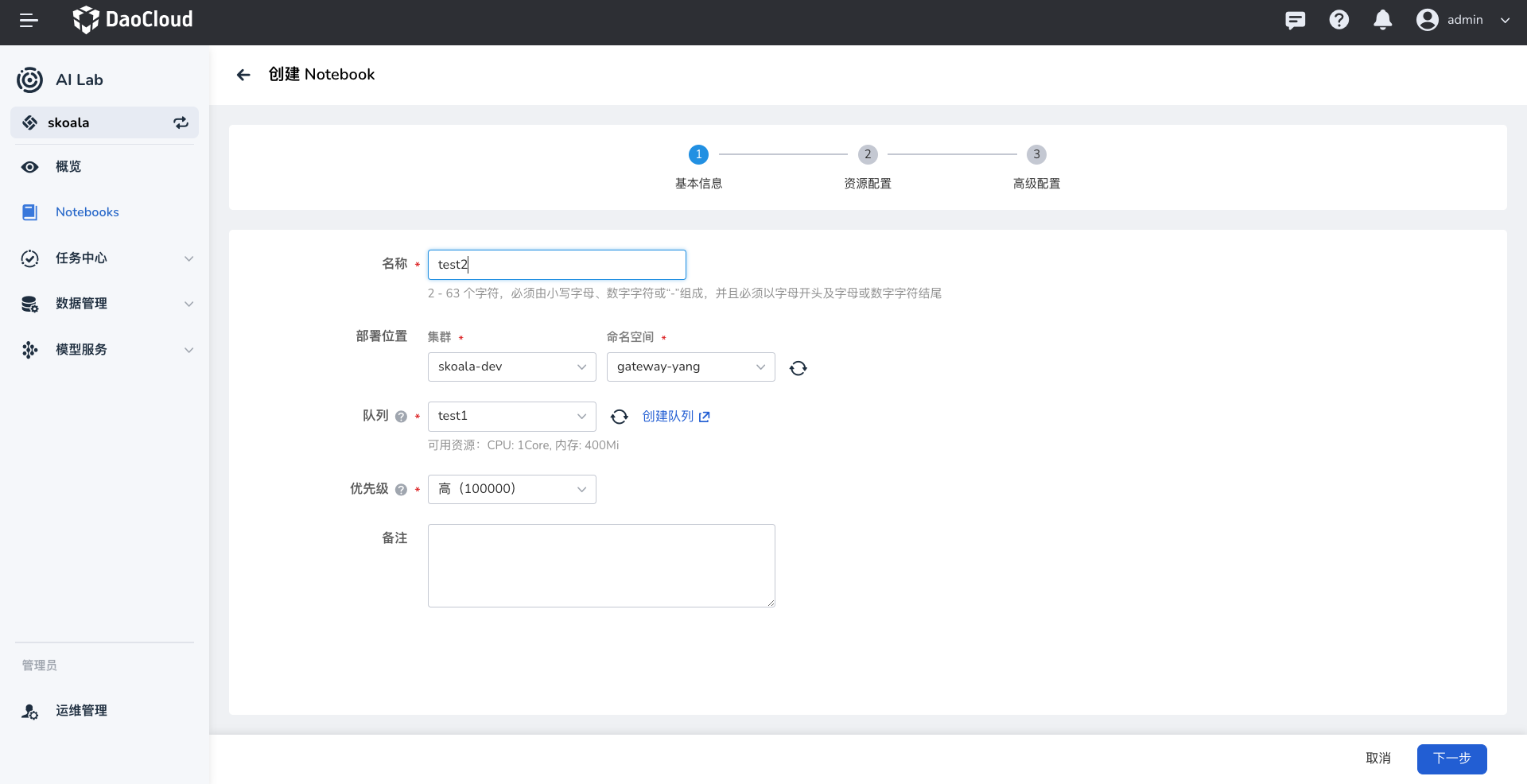Click into the 备注 text area
Image resolution: width=1527 pixels, height=784 pixels.
[x=601, y=565]
